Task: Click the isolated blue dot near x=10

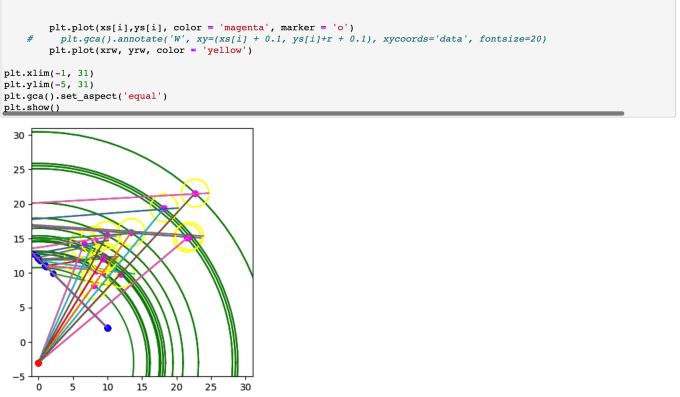Action: pos(108,328)
